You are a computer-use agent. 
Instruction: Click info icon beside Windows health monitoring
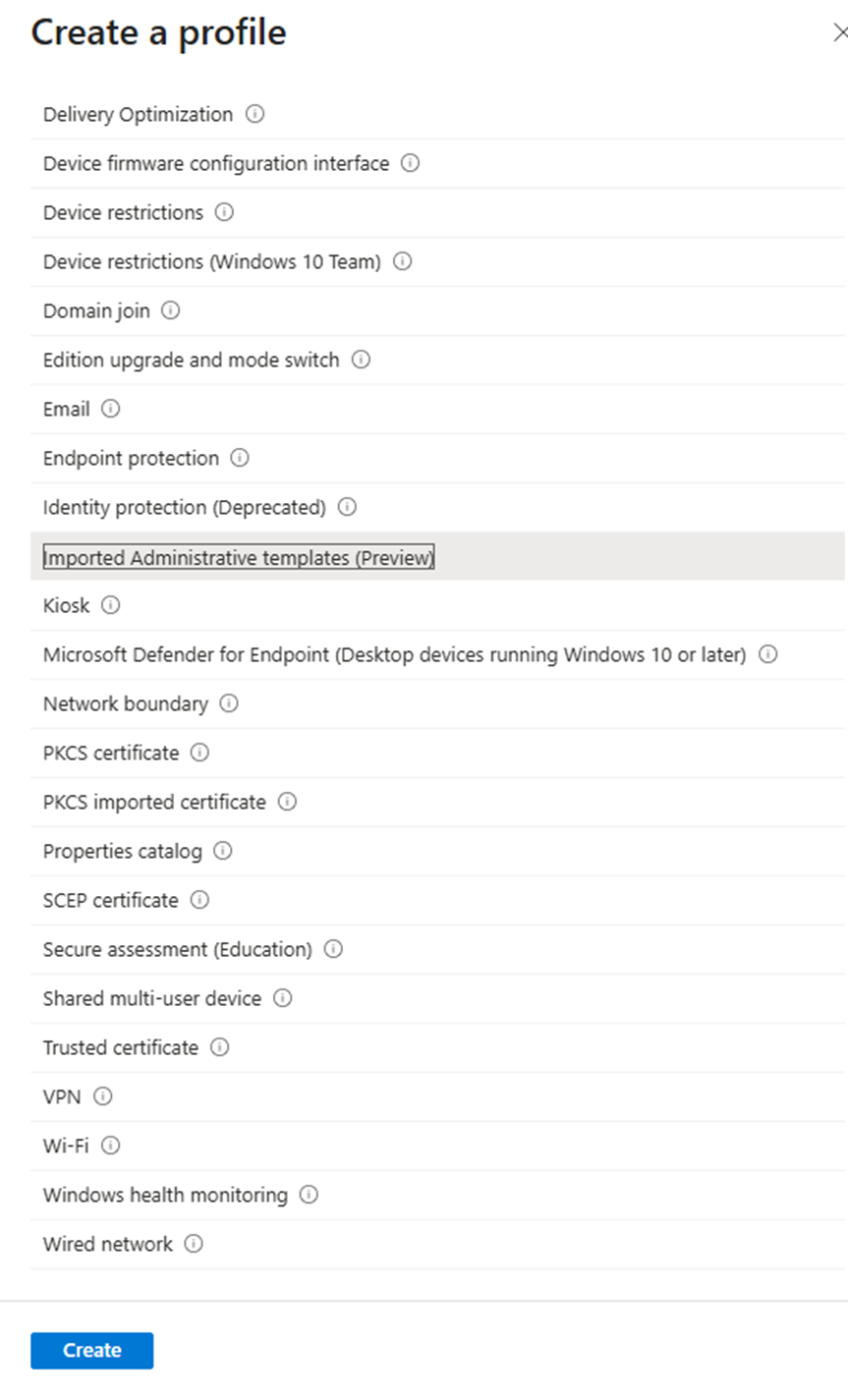(309, 1195)
